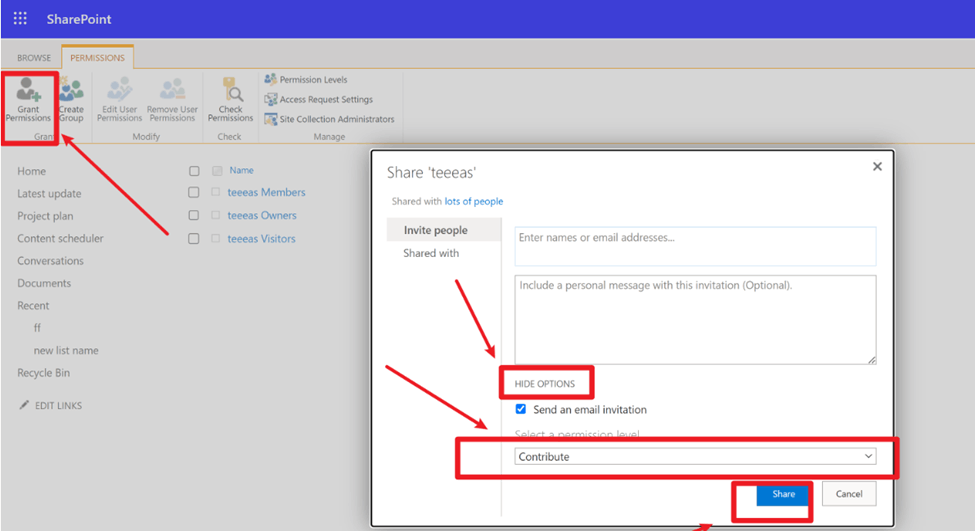Open the teeeas Visitors group link

coord(261,239)
